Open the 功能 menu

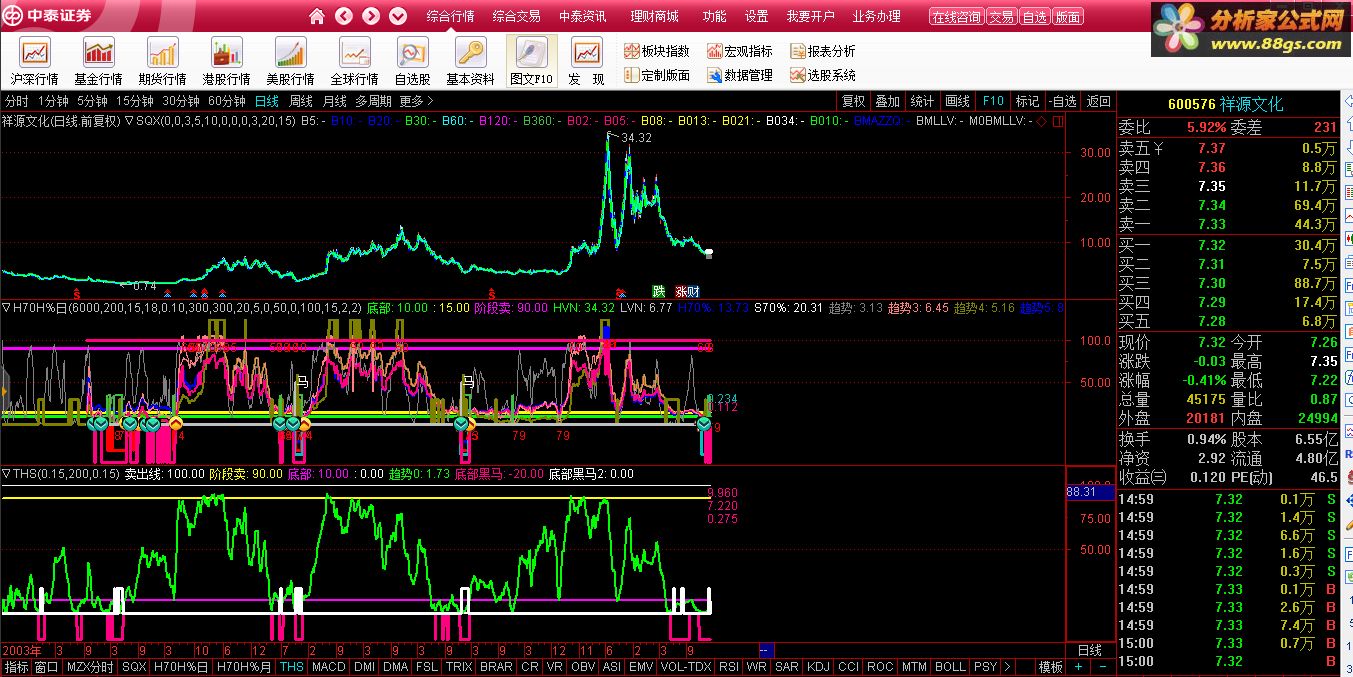pos(714,16)
